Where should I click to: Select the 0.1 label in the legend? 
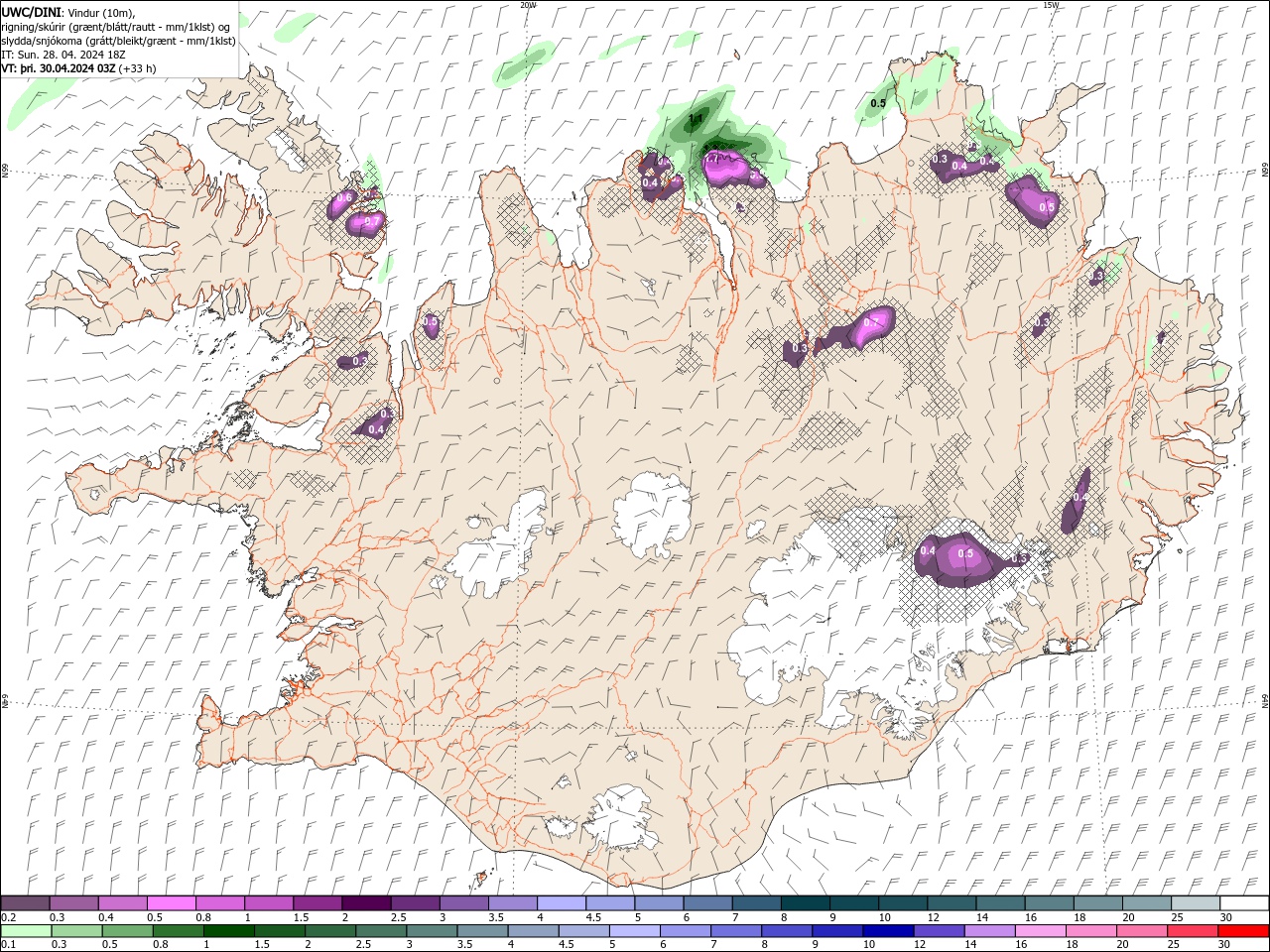coord(9,945)
